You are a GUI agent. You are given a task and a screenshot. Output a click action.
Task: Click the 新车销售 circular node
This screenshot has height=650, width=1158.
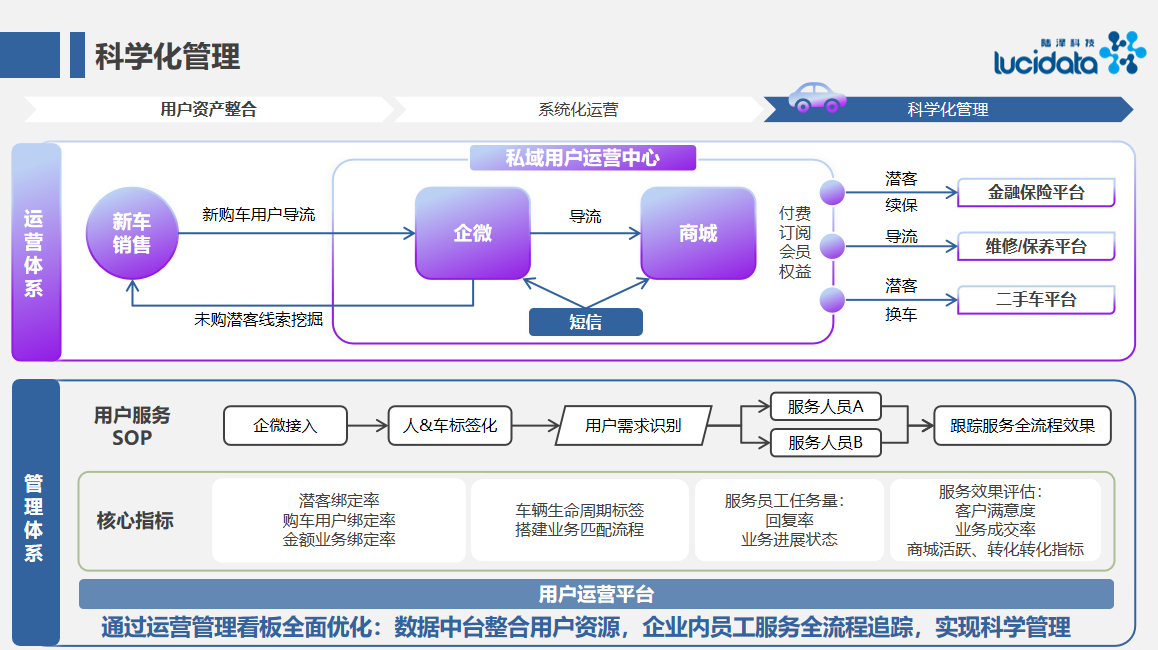pyautogui.click(x=133, y=232)
